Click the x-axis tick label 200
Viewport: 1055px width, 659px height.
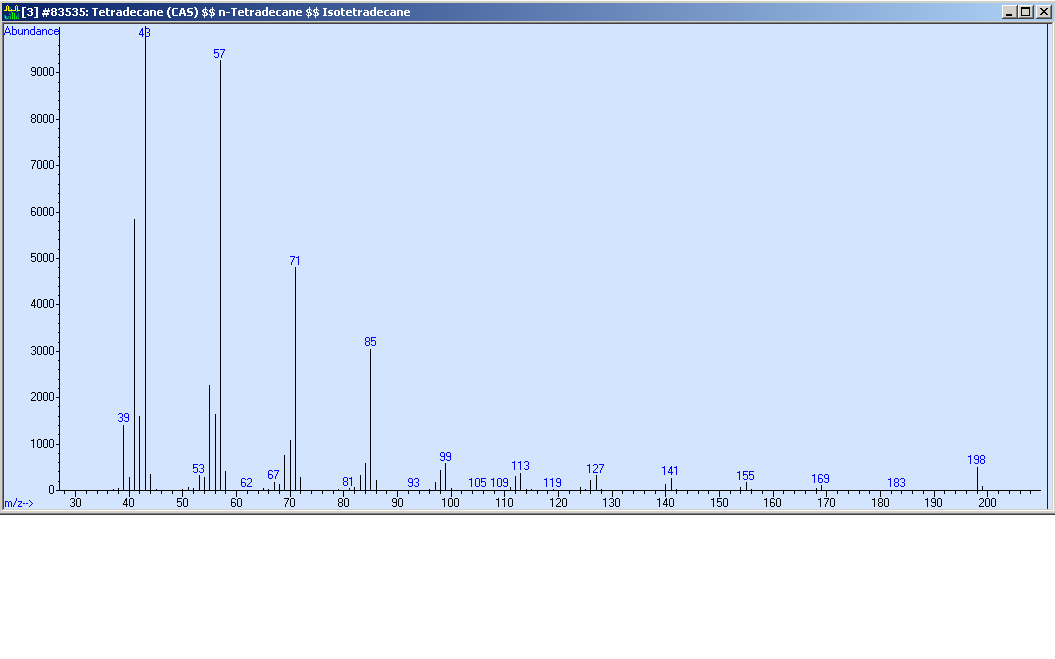pos(987,503)
